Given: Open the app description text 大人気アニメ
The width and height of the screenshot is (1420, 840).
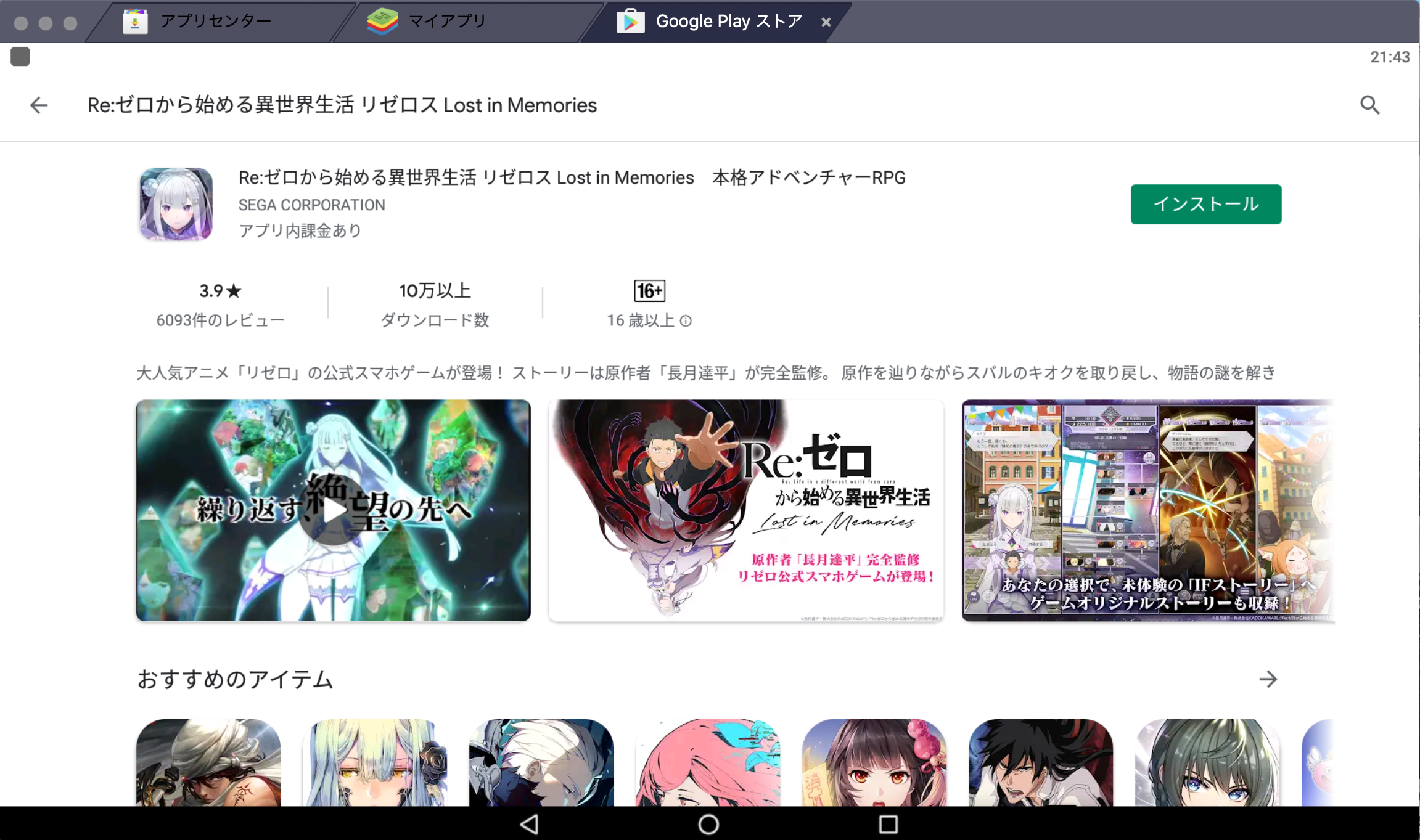Looking at the screenshot, I should (705, 373).
